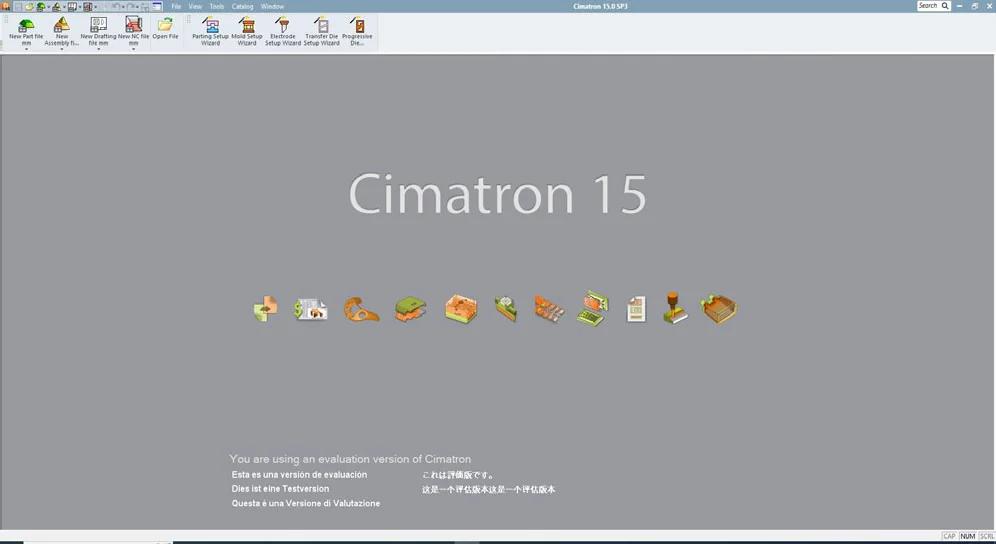Click the green and orange mold plates icon

410,309
